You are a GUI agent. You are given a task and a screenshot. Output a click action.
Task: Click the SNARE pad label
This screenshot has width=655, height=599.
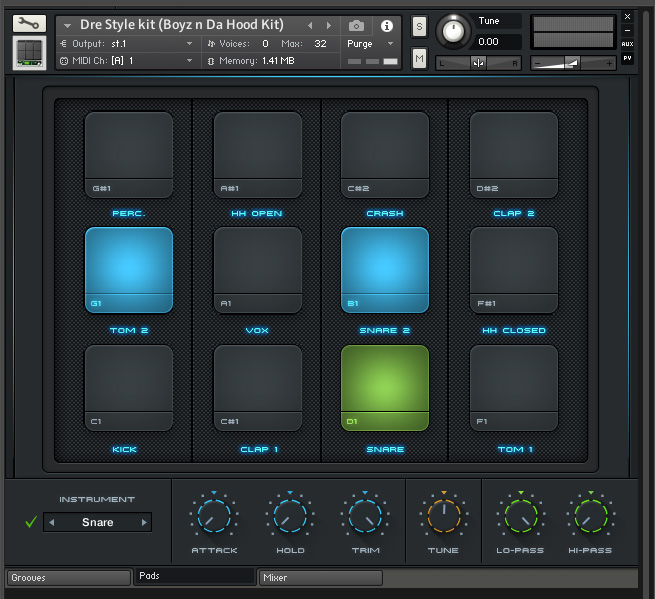point(385,449)
